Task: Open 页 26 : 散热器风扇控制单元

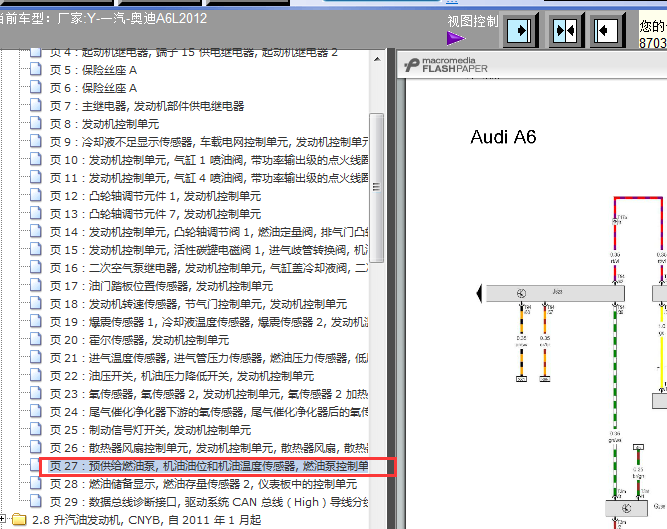Action: click(x=209, y=448)
